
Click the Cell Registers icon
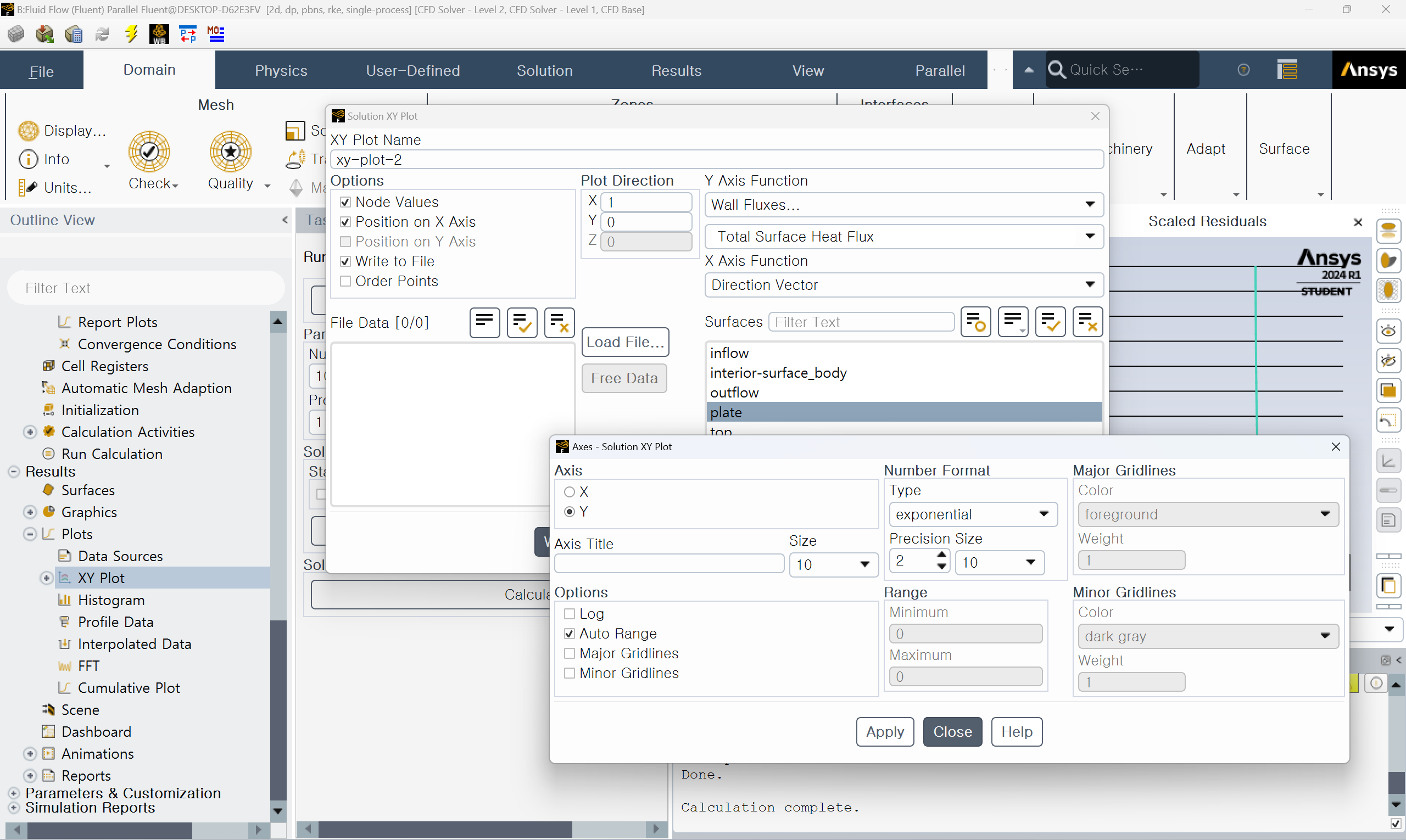(49, 366)
